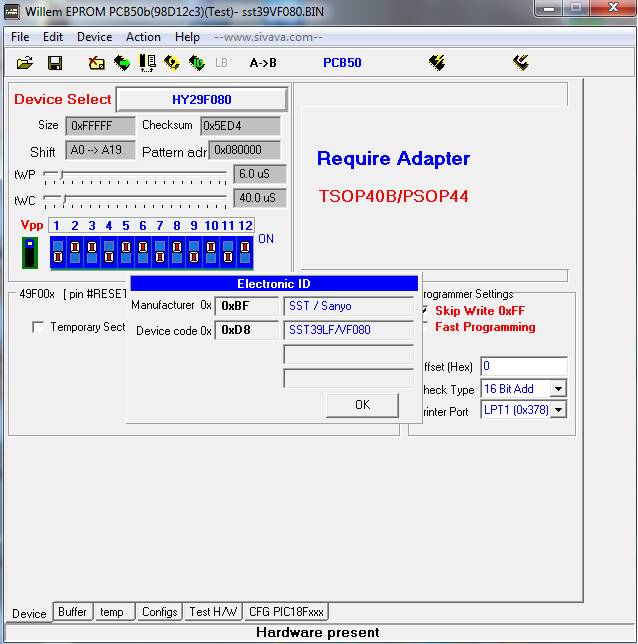Toggle DIP switch 7

160,252
